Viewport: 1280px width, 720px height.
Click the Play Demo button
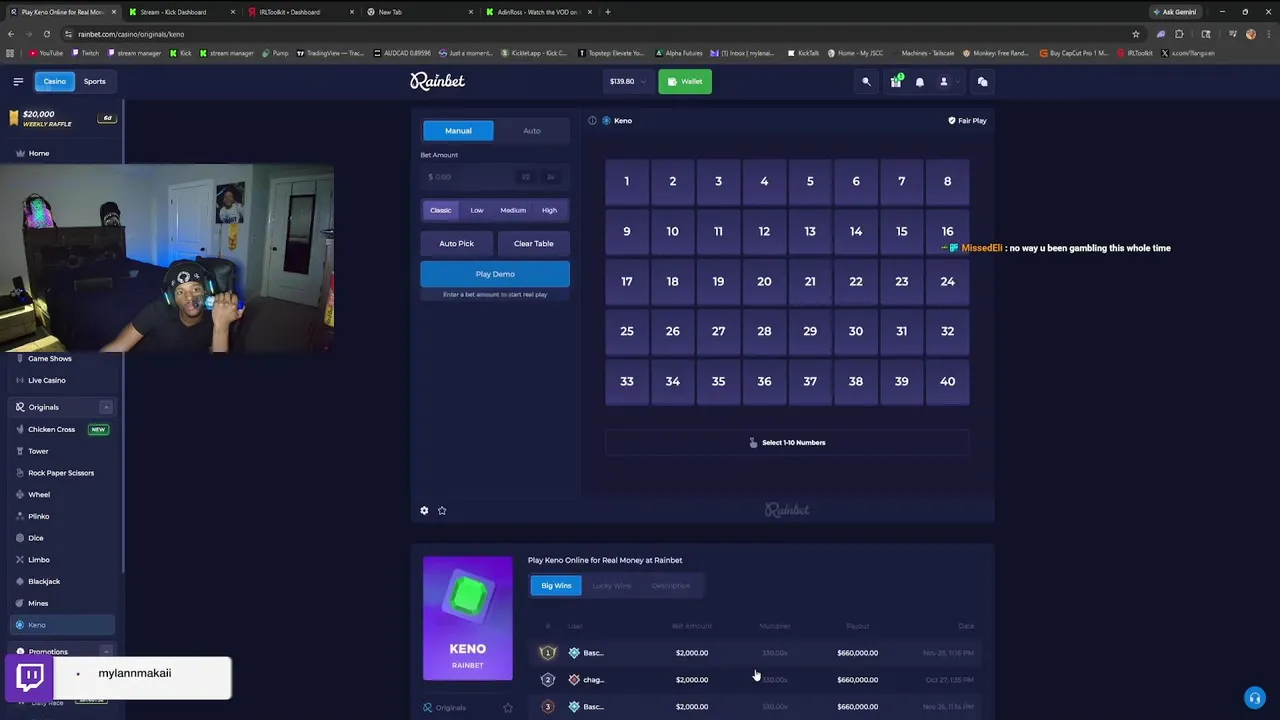click(x=495, y=274)
